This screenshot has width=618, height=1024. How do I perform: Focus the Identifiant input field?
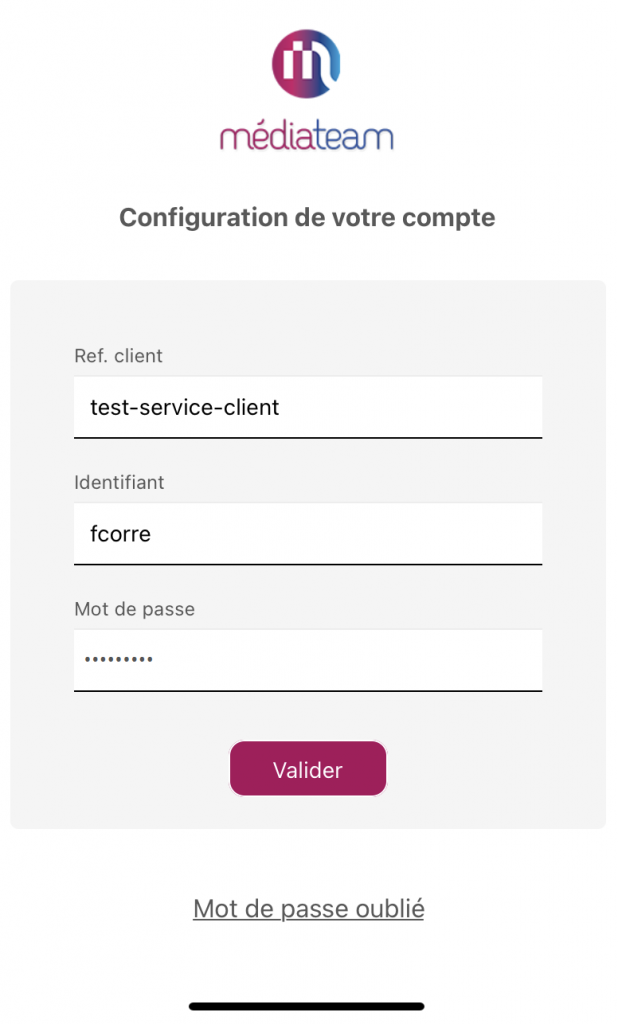tap(308, 534)
